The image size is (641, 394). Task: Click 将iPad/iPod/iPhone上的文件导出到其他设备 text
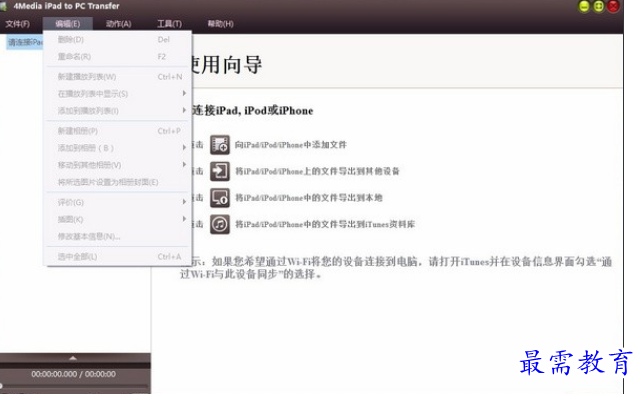(317, 171)
